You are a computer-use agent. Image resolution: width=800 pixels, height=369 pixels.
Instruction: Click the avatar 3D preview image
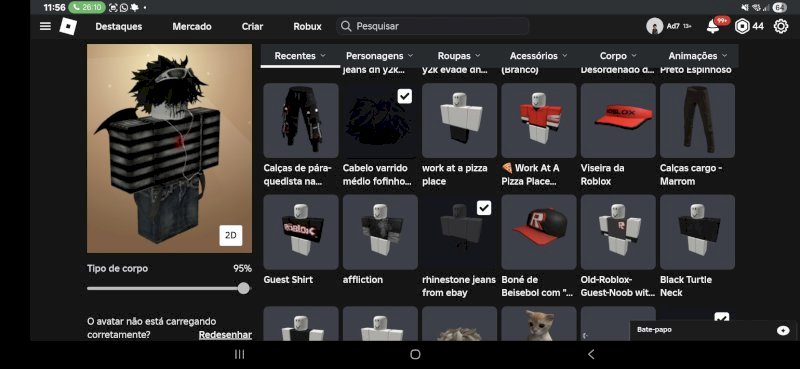[169, 149]
